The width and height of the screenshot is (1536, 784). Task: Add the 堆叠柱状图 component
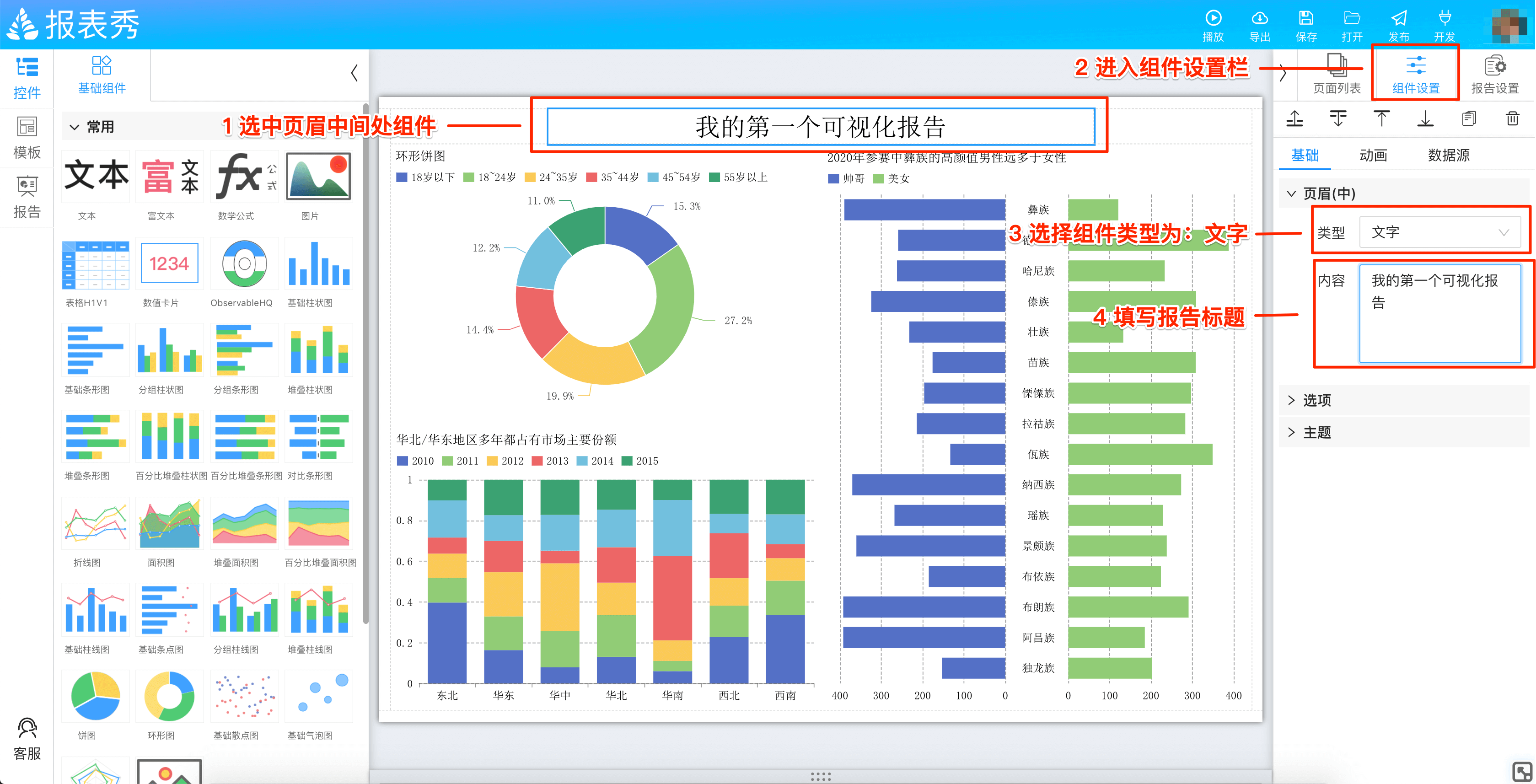(318, 350)
